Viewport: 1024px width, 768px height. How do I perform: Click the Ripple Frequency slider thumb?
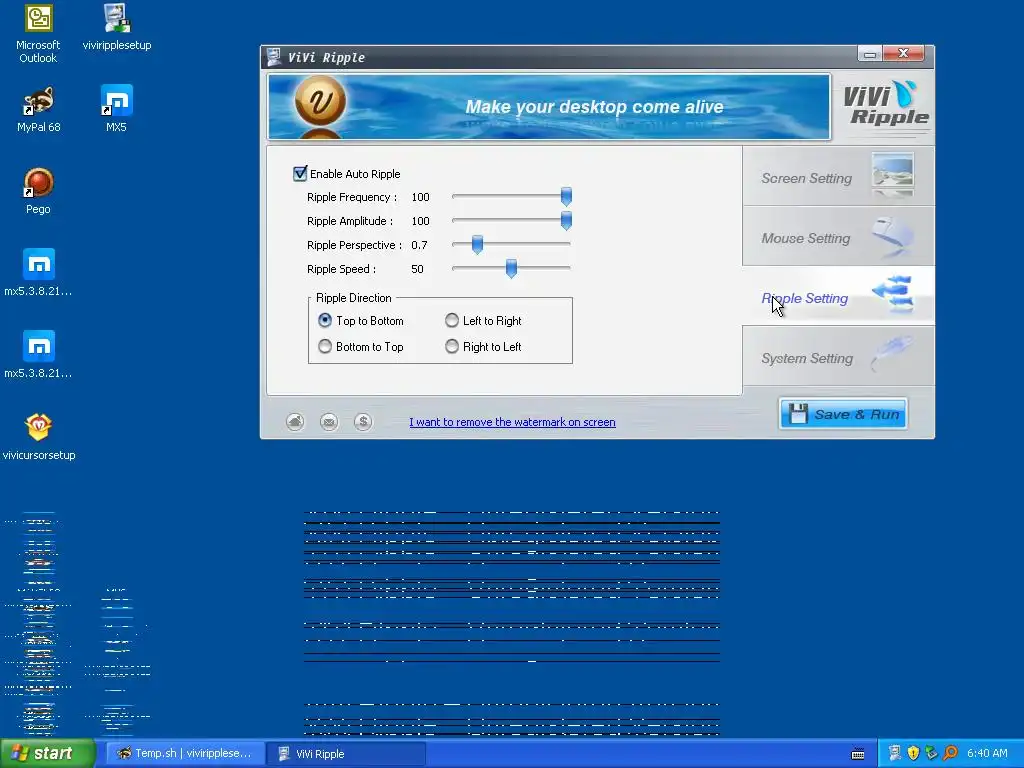(566, 196)
